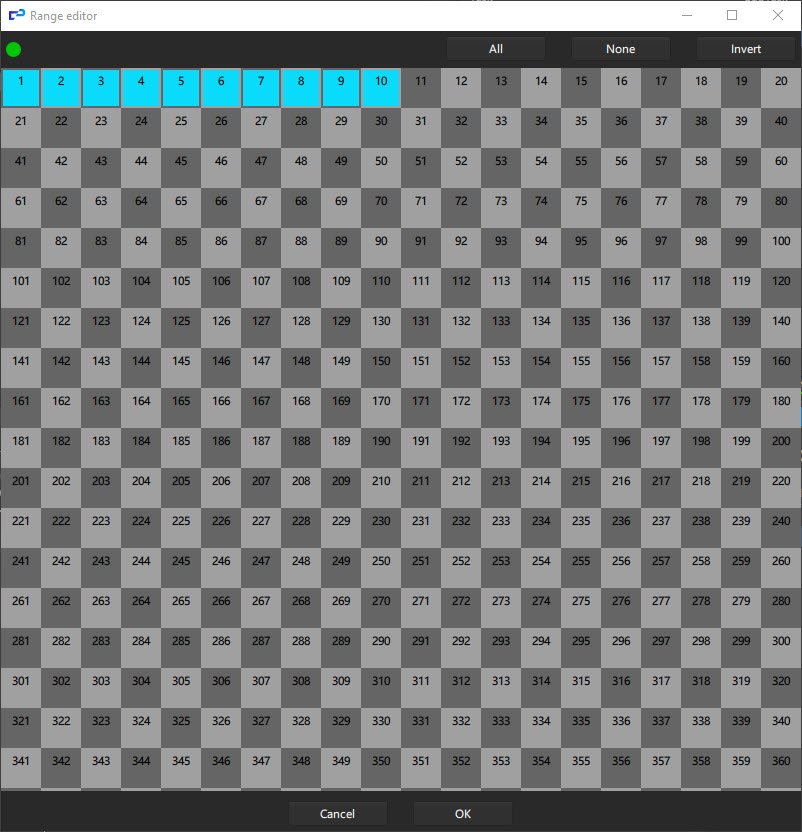Image resolution: width=802 pixels, height=832 pixels.
Task: Confirm the range with OK
Action: [462, 813]
